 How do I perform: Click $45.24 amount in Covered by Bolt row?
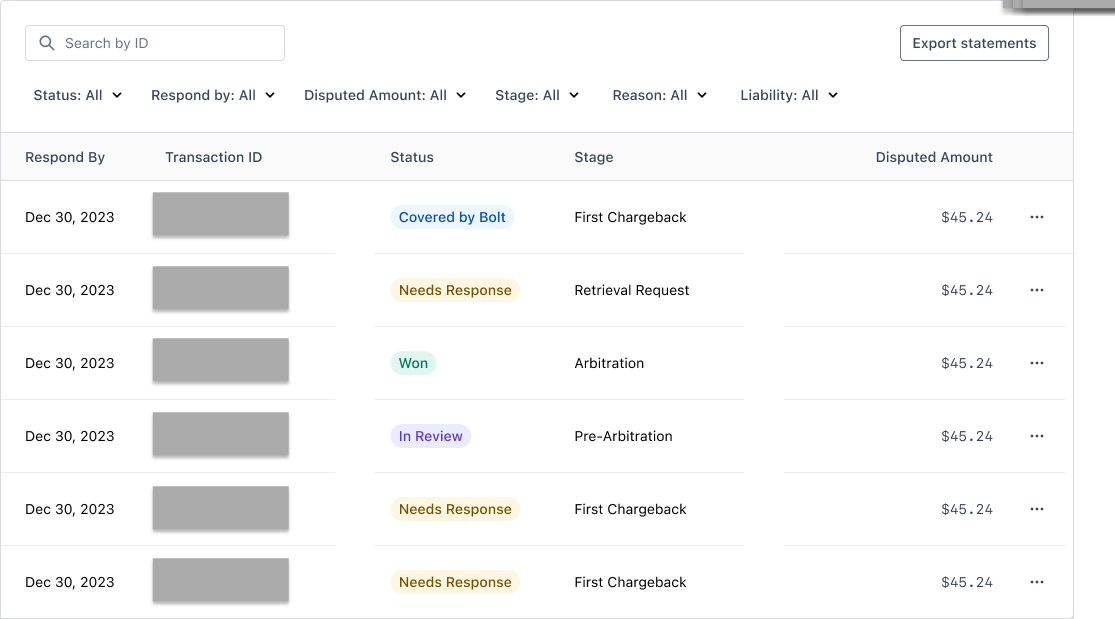tap(966, 217)
